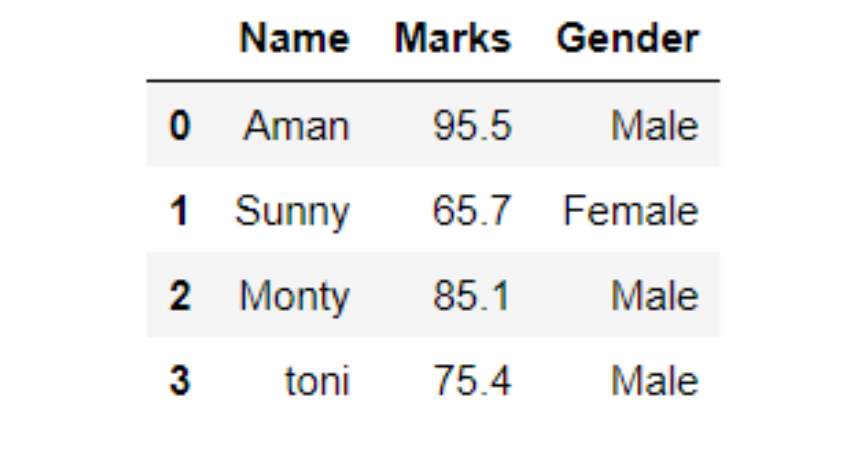Select row index 1
This screenshot has width=867, height=457.
click(179, 211)
